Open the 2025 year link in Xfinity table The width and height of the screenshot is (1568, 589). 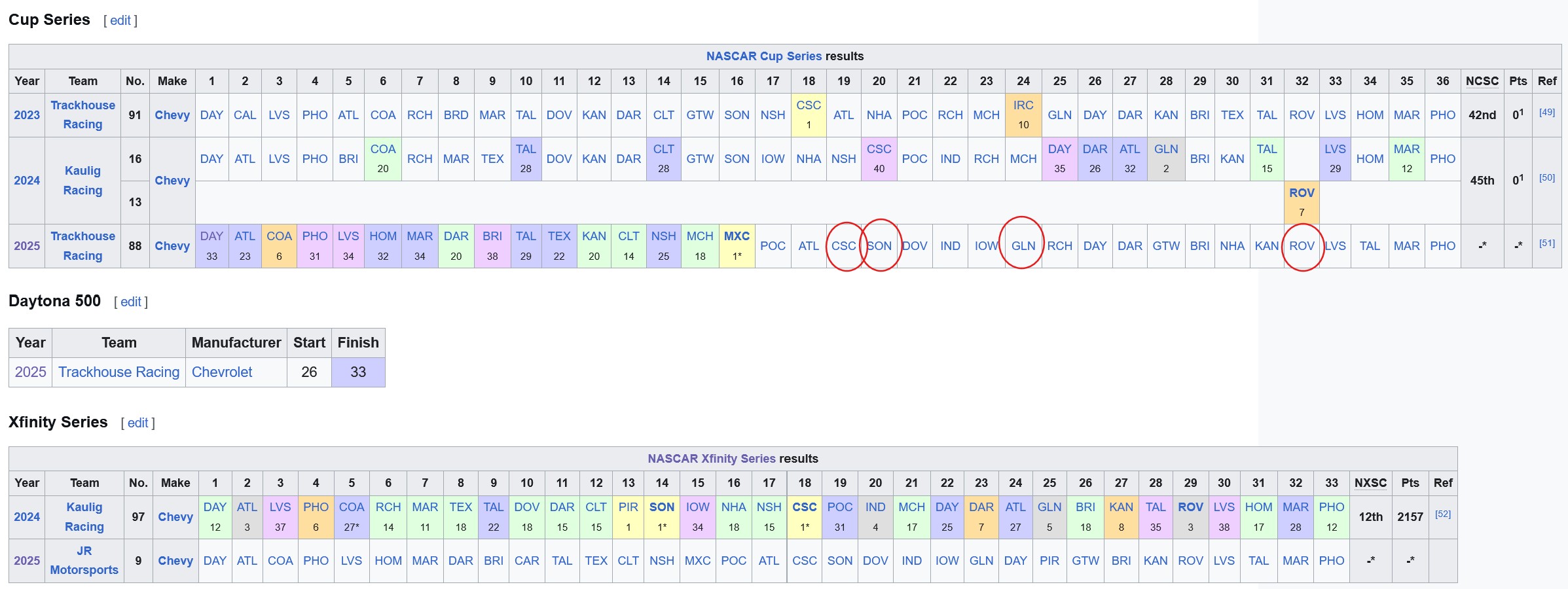(x=27, y=561)
